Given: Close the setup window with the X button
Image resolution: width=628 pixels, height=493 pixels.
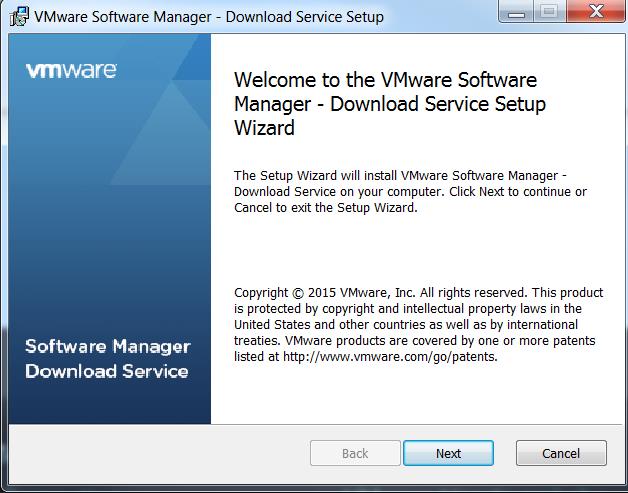Looking at the screenshot, I should (596, 12).
